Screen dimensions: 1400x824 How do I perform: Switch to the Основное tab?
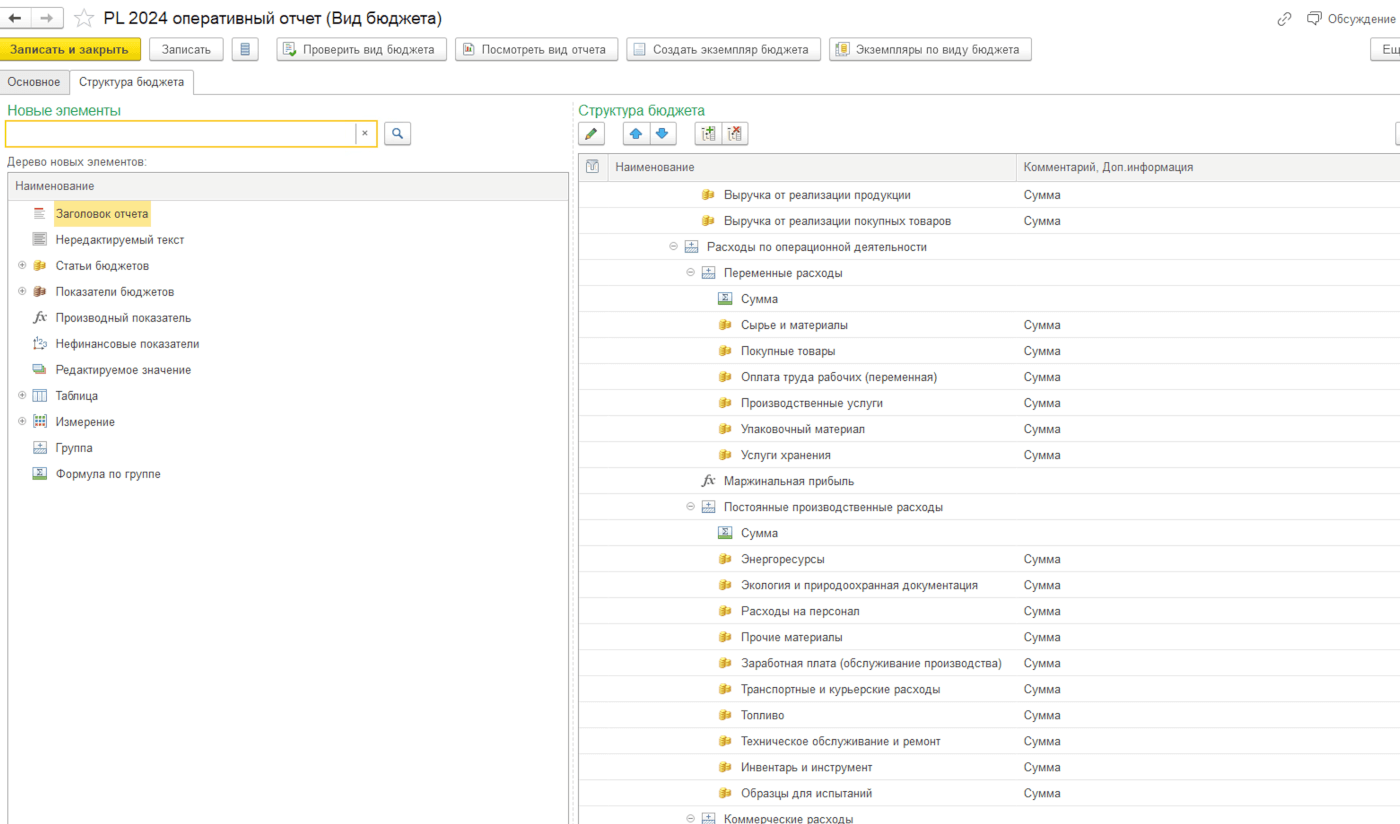coord(34,82)
